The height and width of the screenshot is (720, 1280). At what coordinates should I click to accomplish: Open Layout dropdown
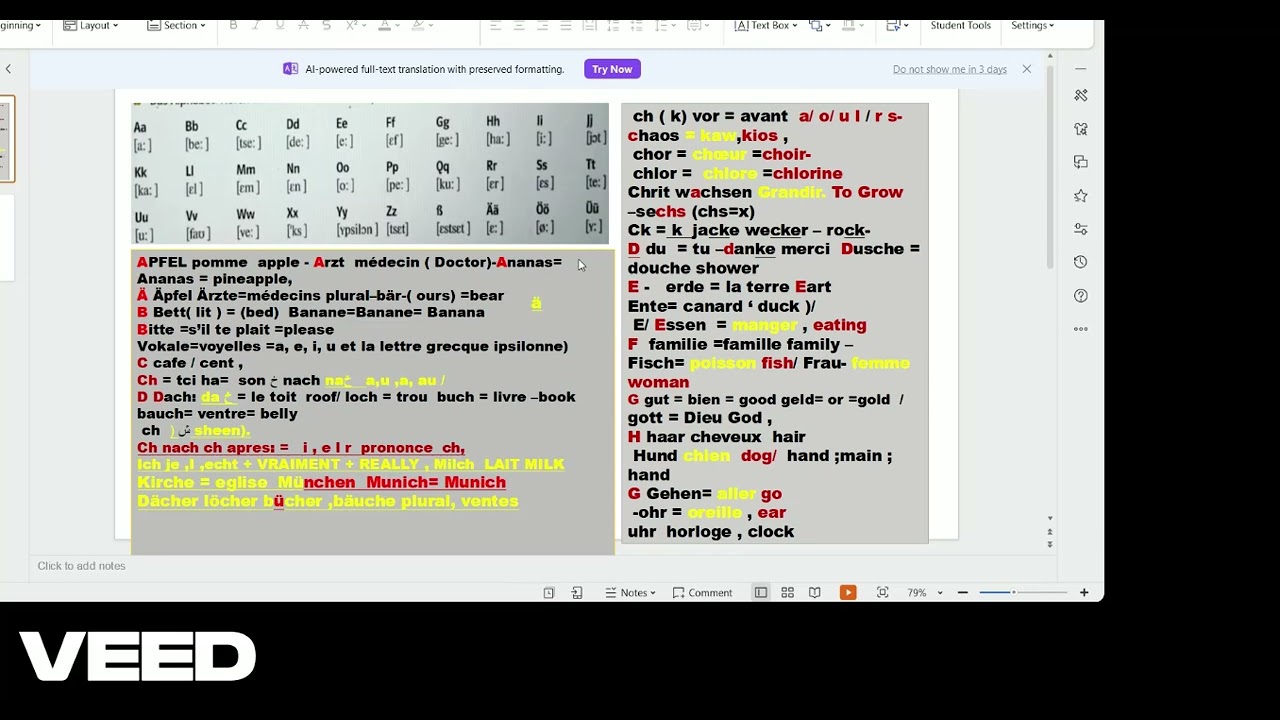tap(91, 25)
